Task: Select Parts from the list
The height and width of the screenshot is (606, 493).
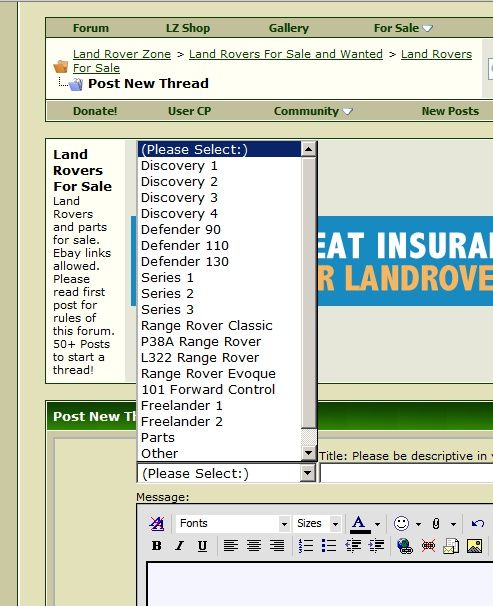Action: pos(219,438)
